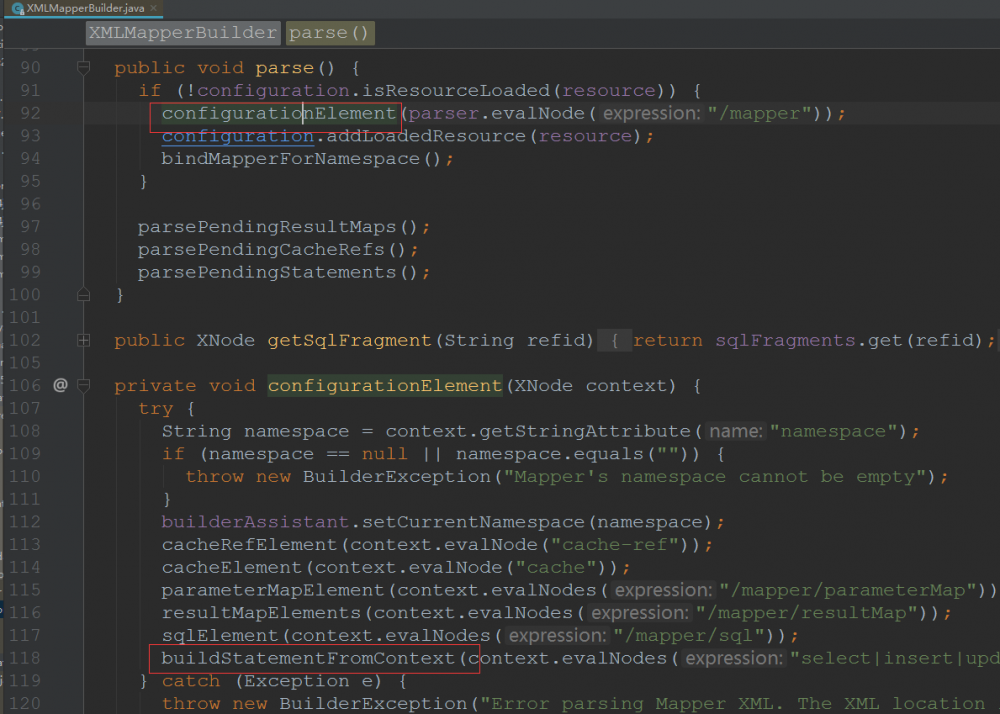Click the highlighted configurationElement declaration on line 106
Image resolution: width=1000 pixels, height=714 pixels.
point(385,386)
